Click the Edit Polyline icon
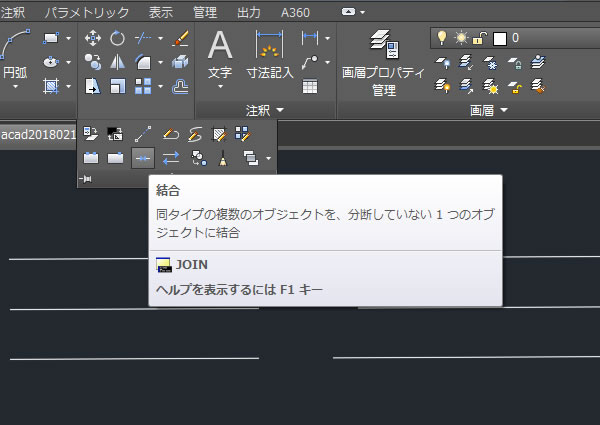600x425 pixels. (171, 134)
